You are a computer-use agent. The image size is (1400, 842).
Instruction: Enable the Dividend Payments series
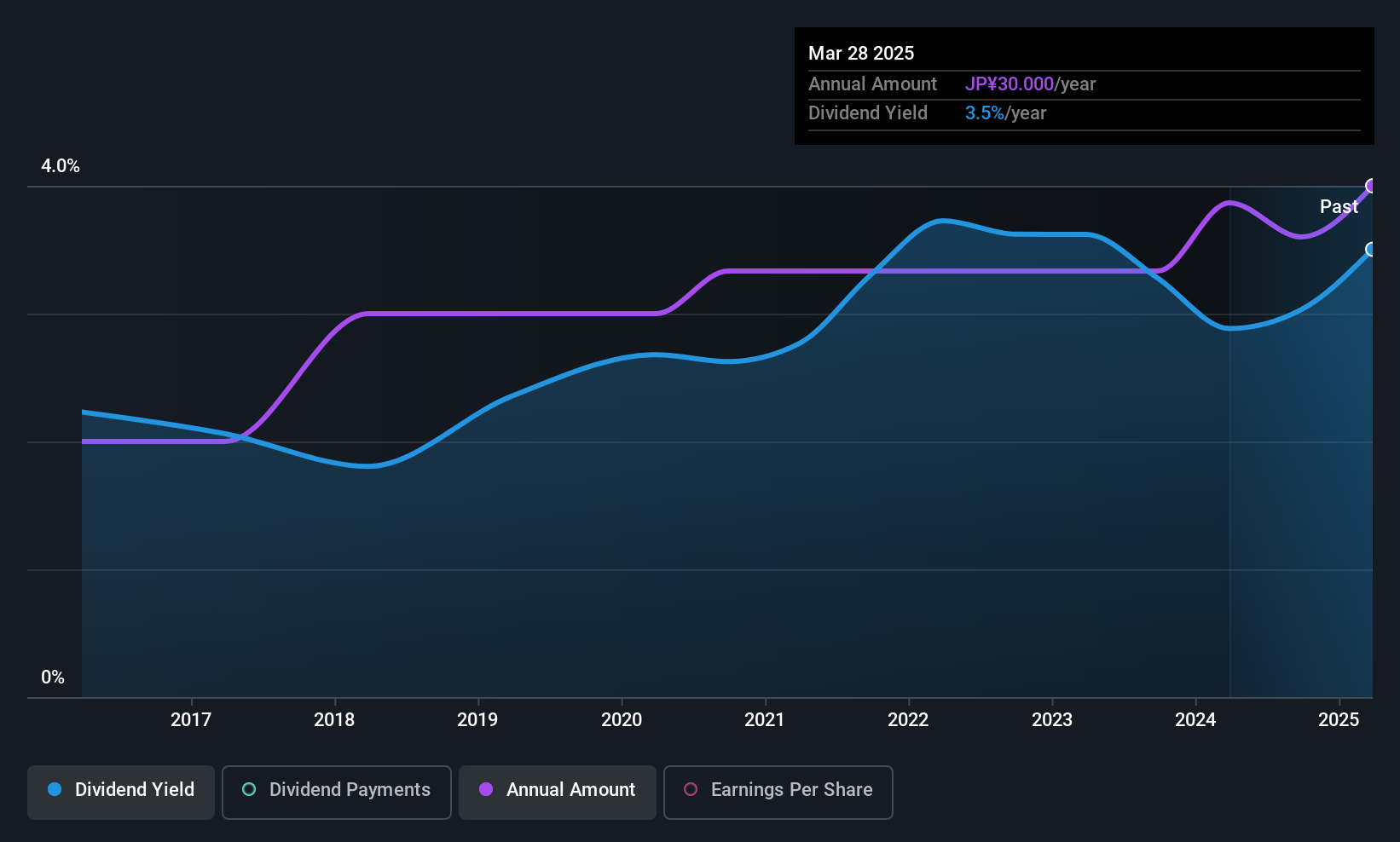click(x=336, y=792)
